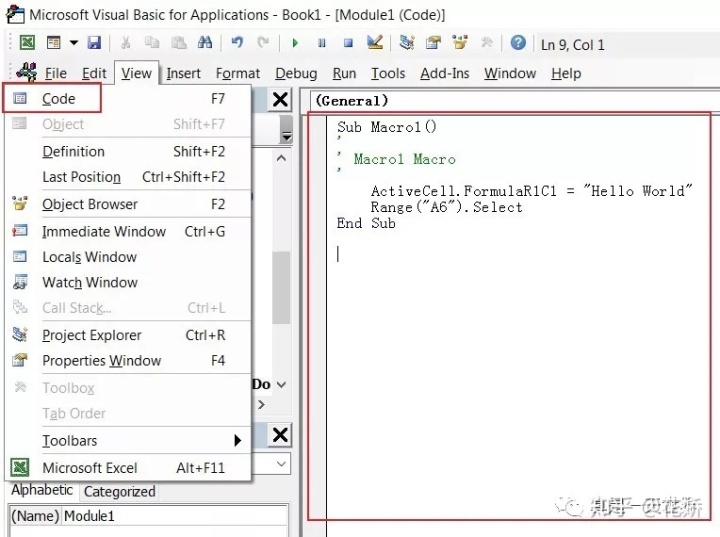Click the Properties Window toolbar icon
Screen dimensions: 720x537
click(433, 43)
